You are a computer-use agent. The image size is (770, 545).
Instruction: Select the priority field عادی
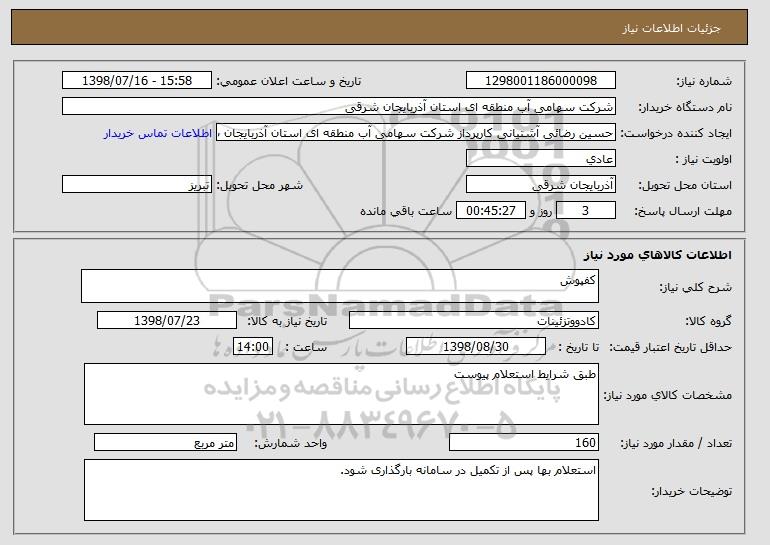pyautogui.click(x=541, y=159)
